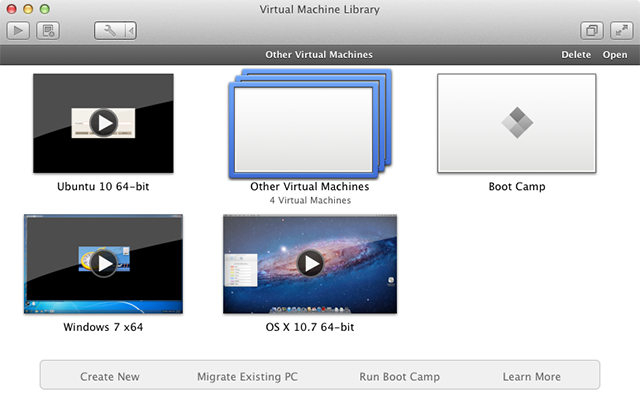
Task: Open Settings via the wrench icon
Action: point(109,31)
